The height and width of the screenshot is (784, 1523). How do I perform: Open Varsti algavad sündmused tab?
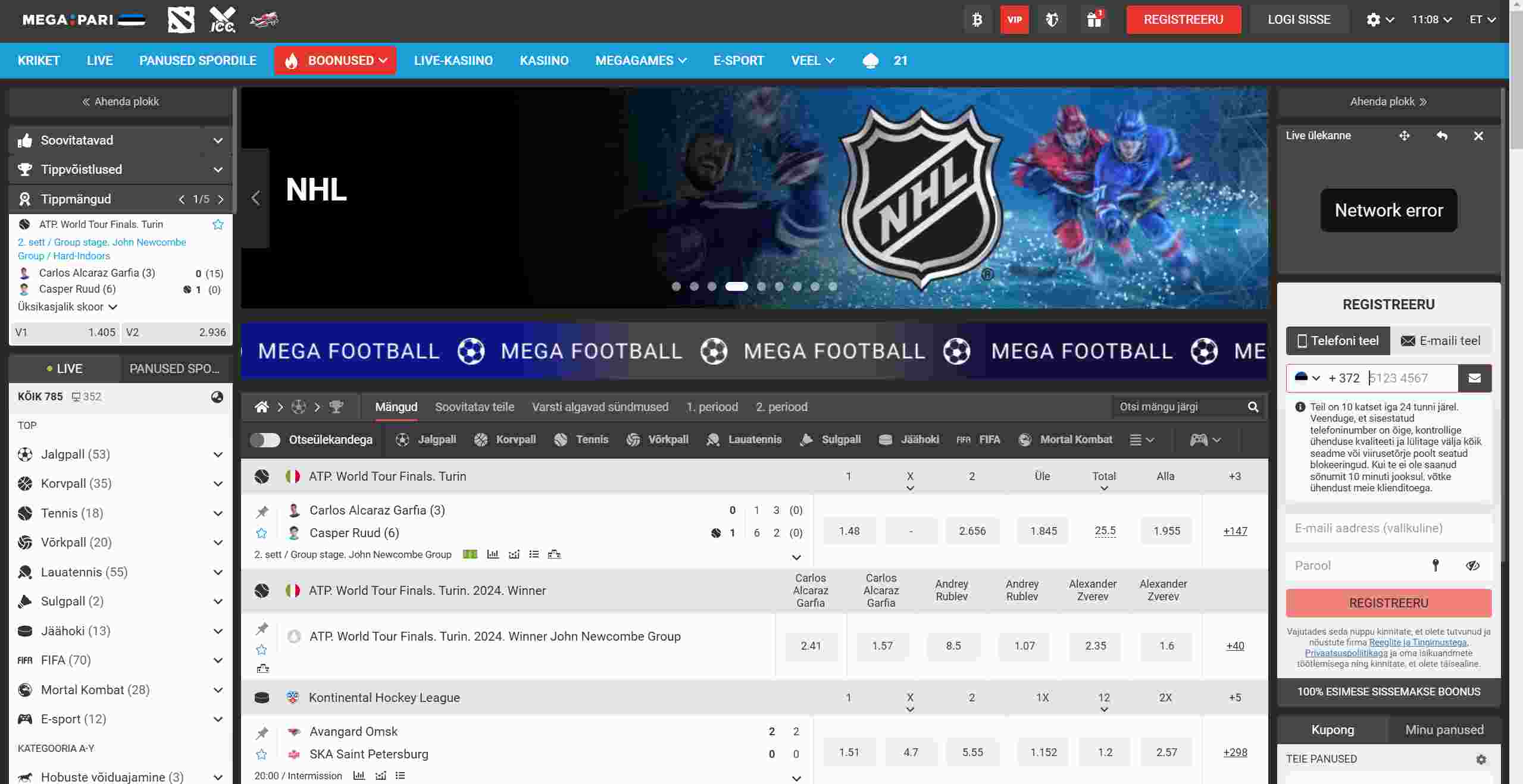[x=600, y=407]
